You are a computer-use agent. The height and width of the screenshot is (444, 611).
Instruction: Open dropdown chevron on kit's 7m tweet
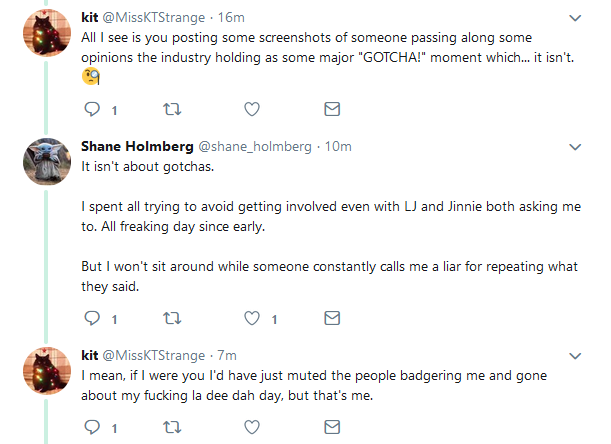pos(575,356)
